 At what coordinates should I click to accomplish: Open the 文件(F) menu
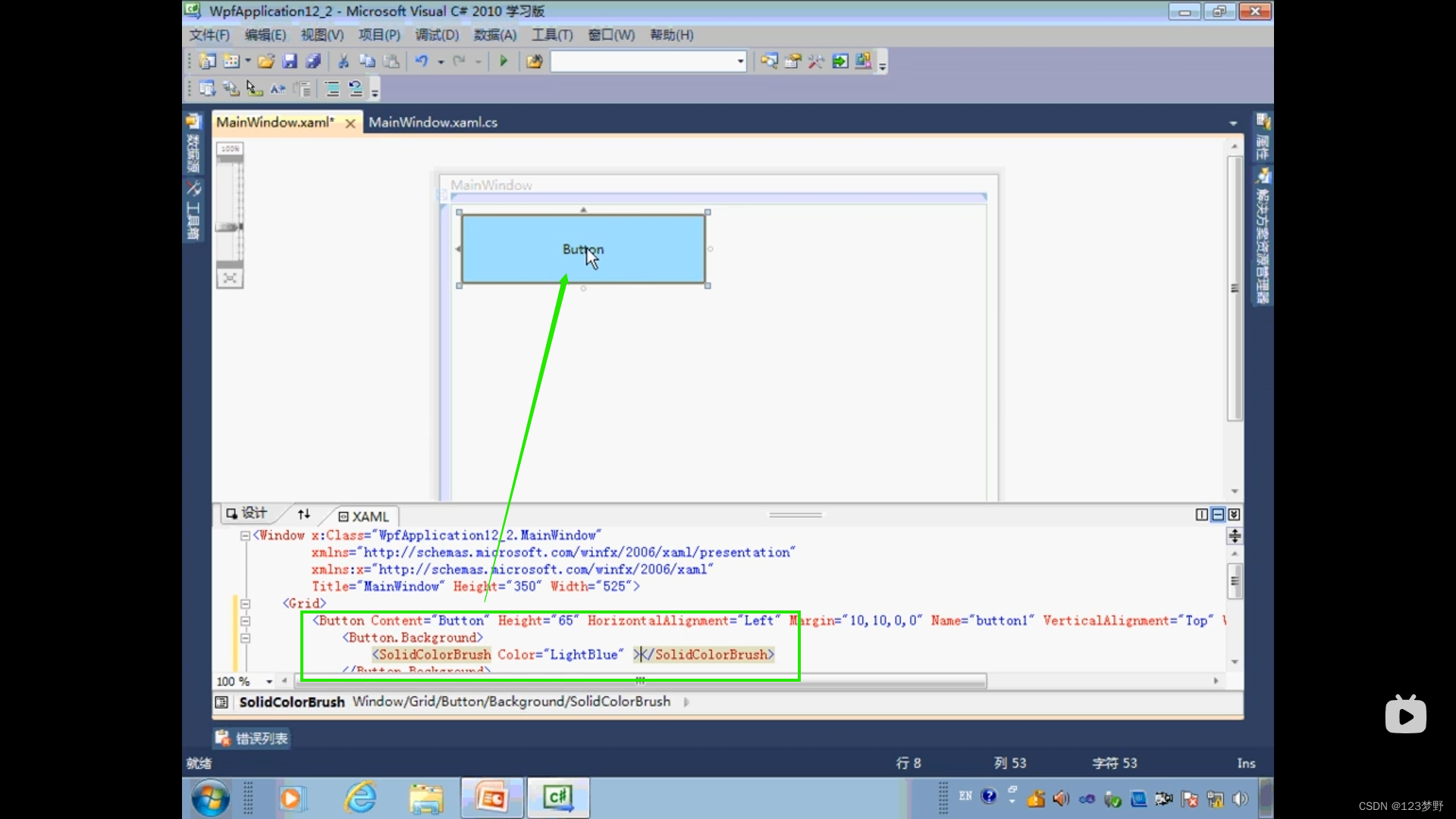click(209, 35)
